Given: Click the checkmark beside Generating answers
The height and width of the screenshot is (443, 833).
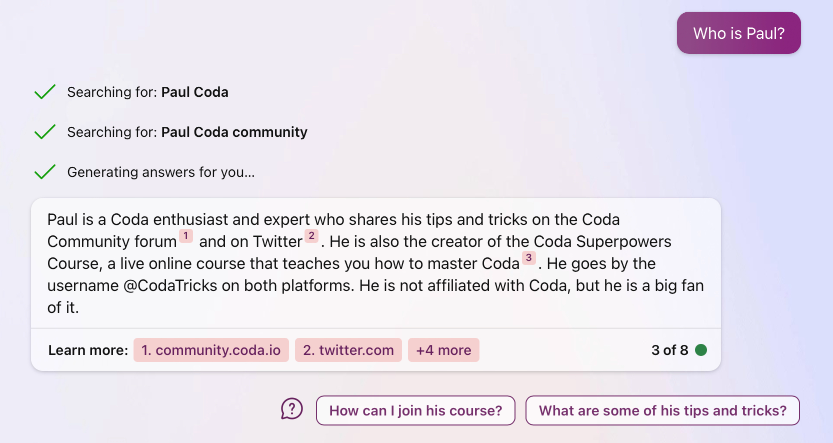Looking at the screenshot, I should coord(45,172).
